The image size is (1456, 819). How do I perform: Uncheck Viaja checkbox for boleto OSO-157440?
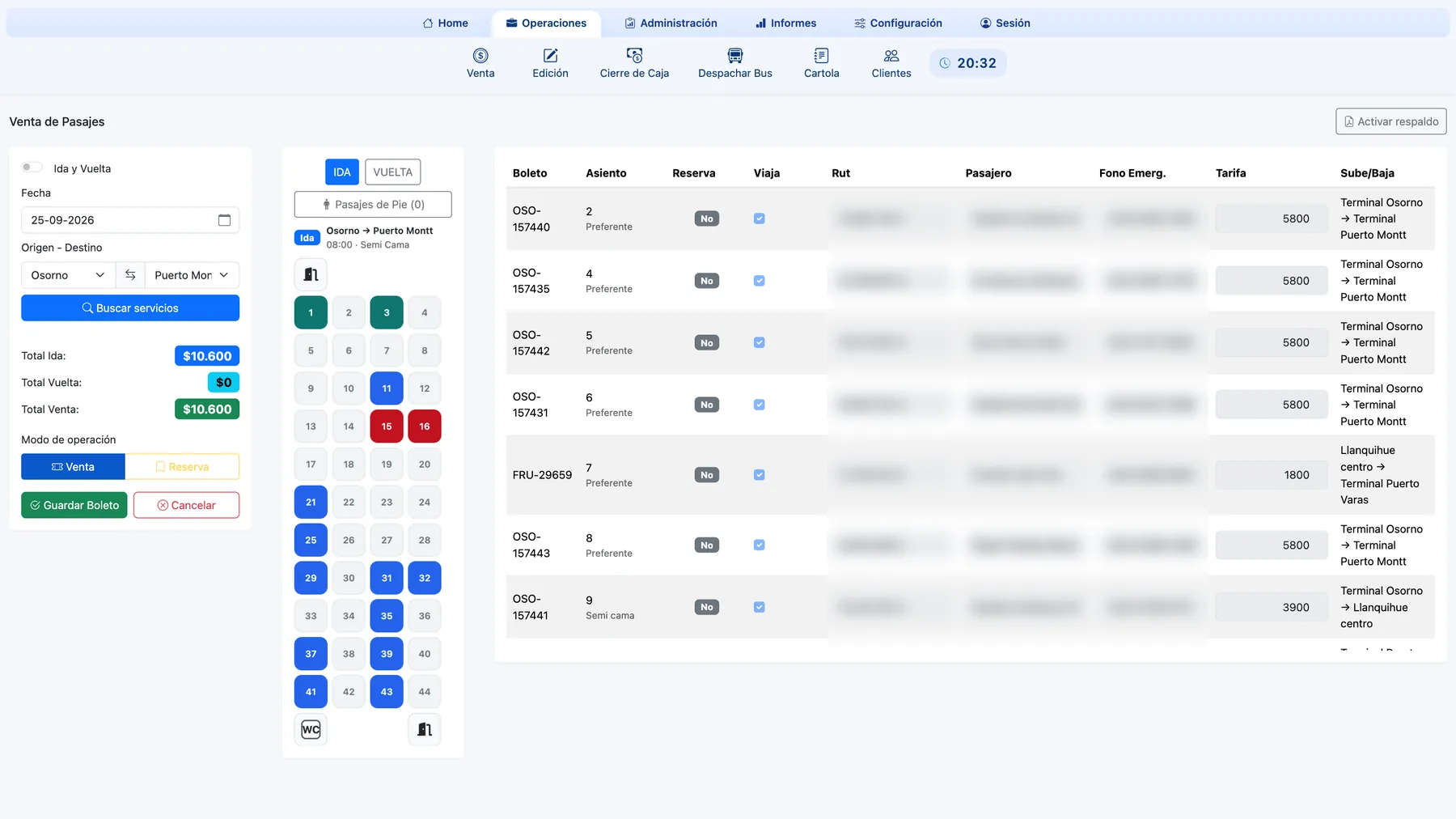pyautogui.click(x=759, y=219)
